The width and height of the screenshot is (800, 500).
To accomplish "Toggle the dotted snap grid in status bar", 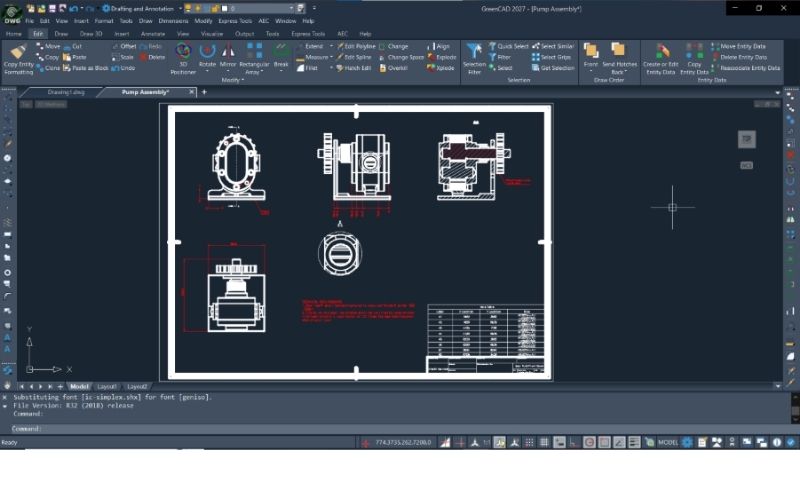I will point(529,442).
